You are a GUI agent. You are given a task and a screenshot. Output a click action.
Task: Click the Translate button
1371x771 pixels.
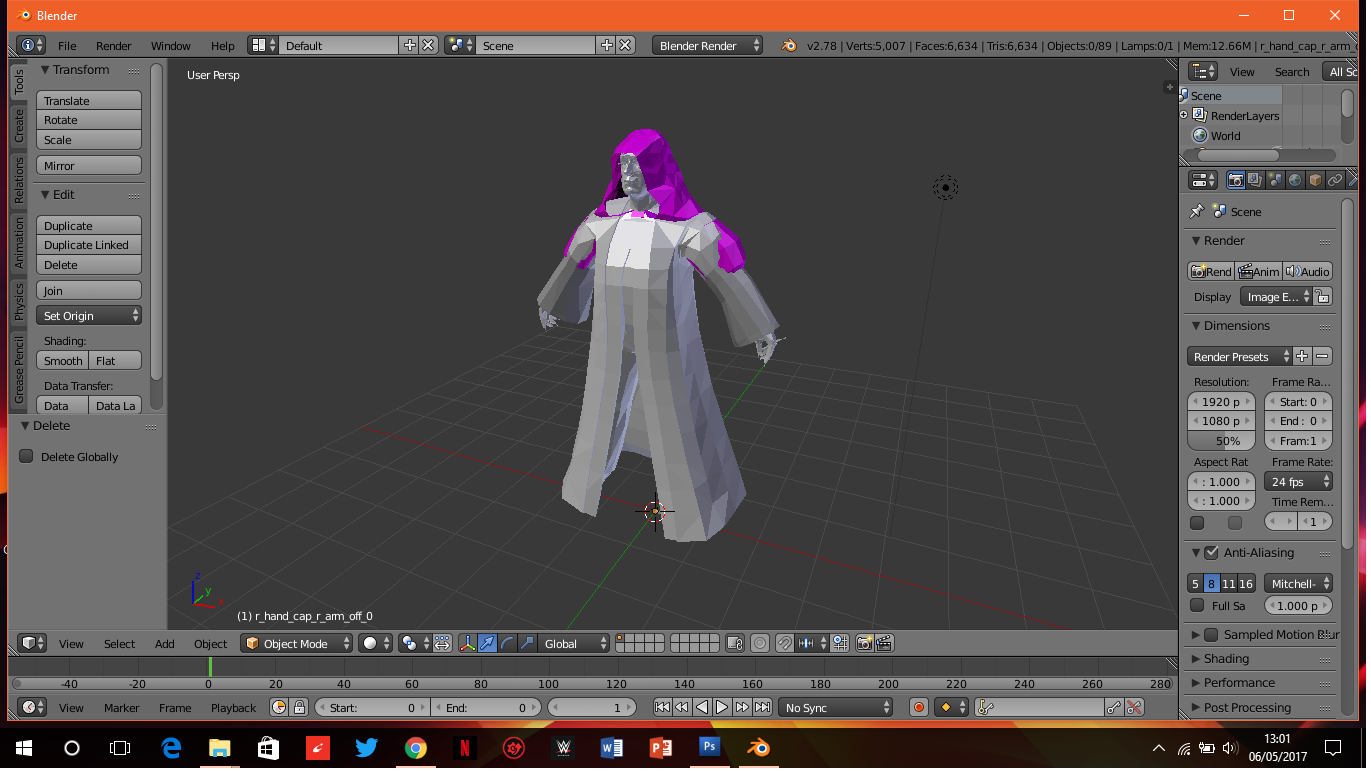point(89,101)
